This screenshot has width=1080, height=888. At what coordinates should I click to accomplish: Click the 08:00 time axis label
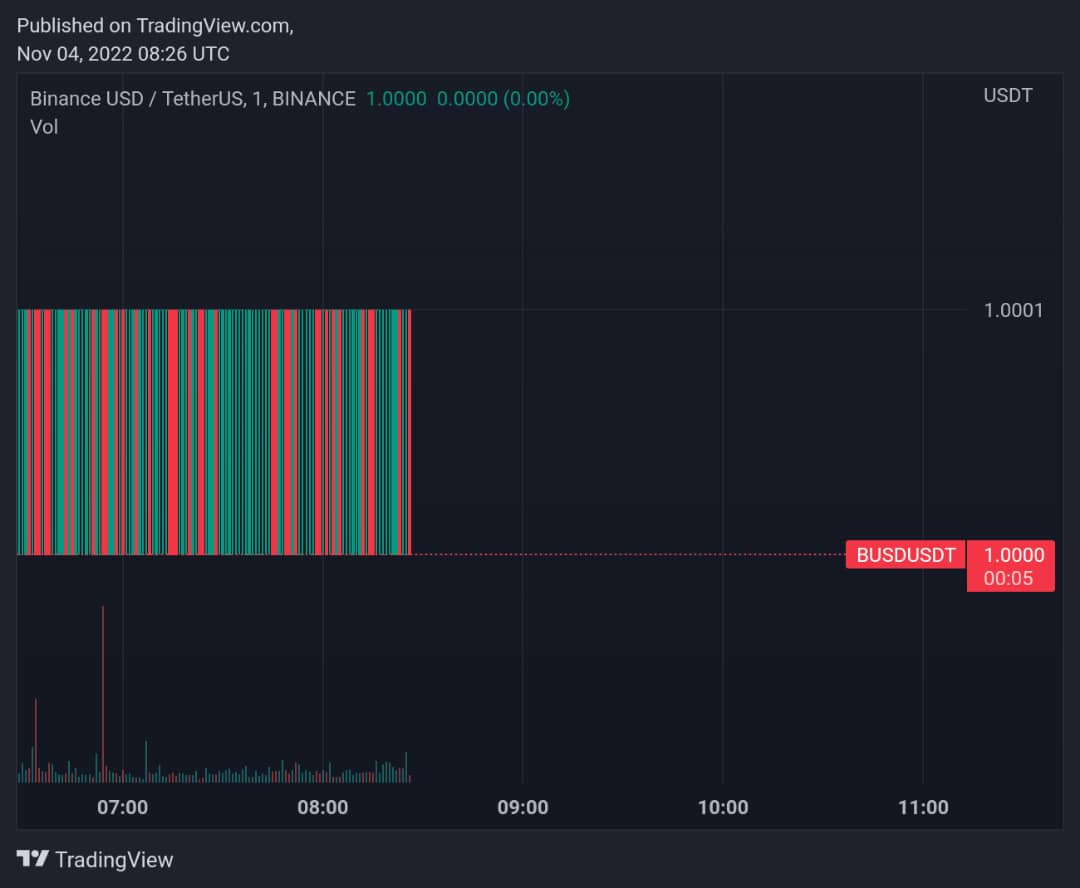323,807
